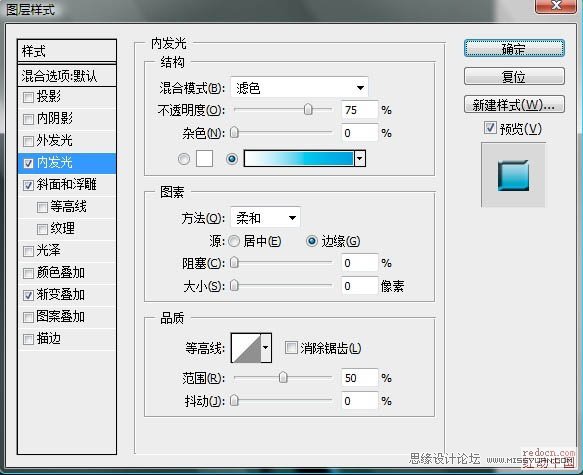Viewport: 583px width, 475px height.
Task: Click the 抖动 slider handle
Action: click(x=234, y=400)
